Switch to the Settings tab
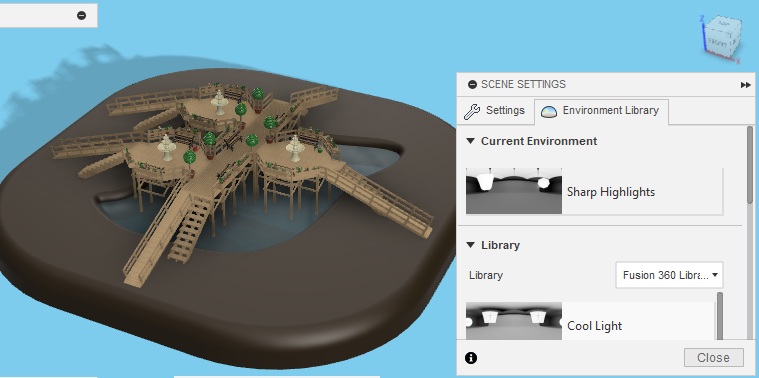 [x=495, y=111]
